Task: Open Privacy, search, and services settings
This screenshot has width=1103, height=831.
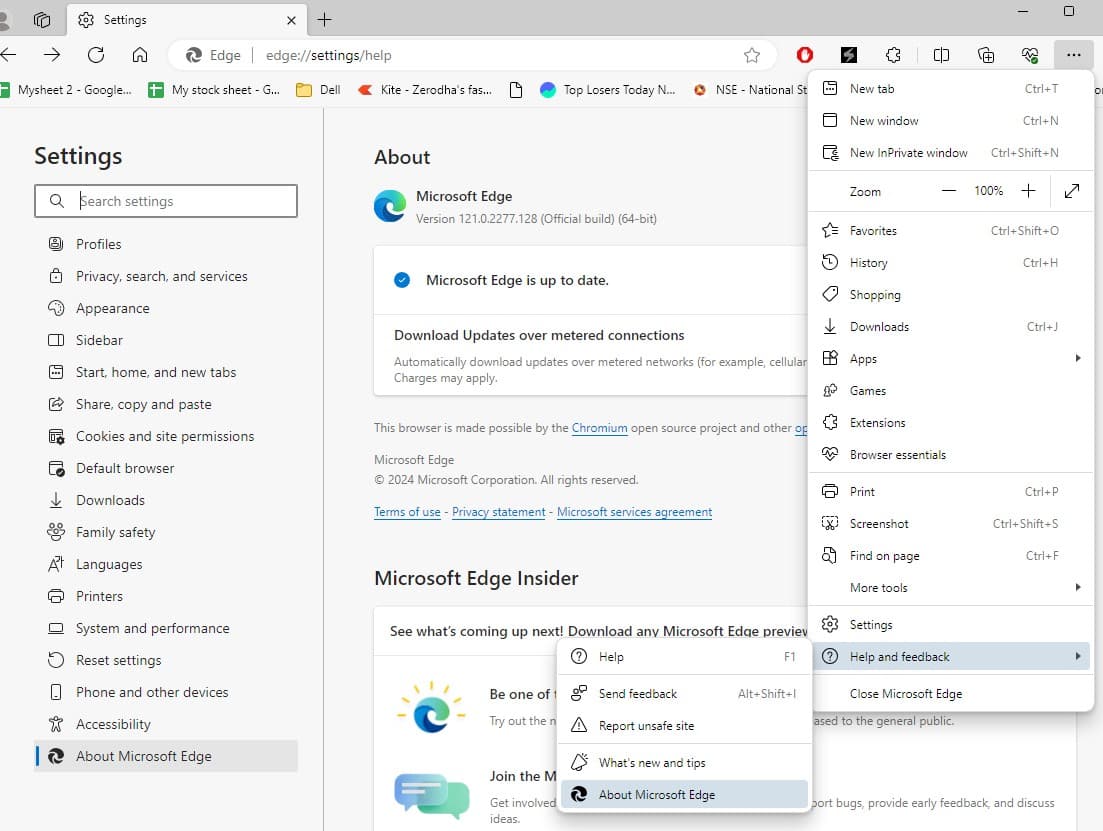Action: [166, 276]
